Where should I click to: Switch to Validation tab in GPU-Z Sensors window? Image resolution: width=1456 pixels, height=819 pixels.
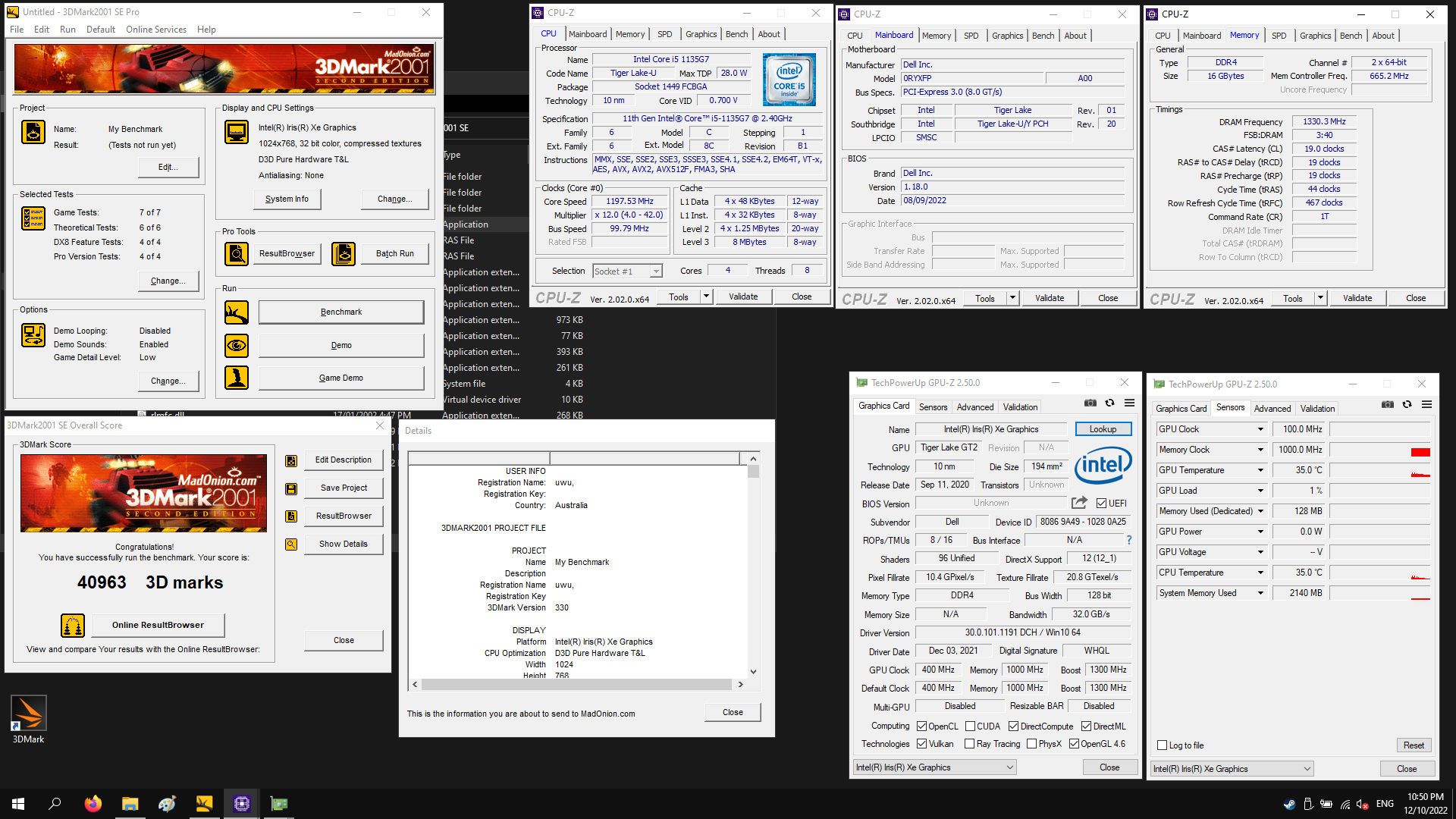[1317, 409]
